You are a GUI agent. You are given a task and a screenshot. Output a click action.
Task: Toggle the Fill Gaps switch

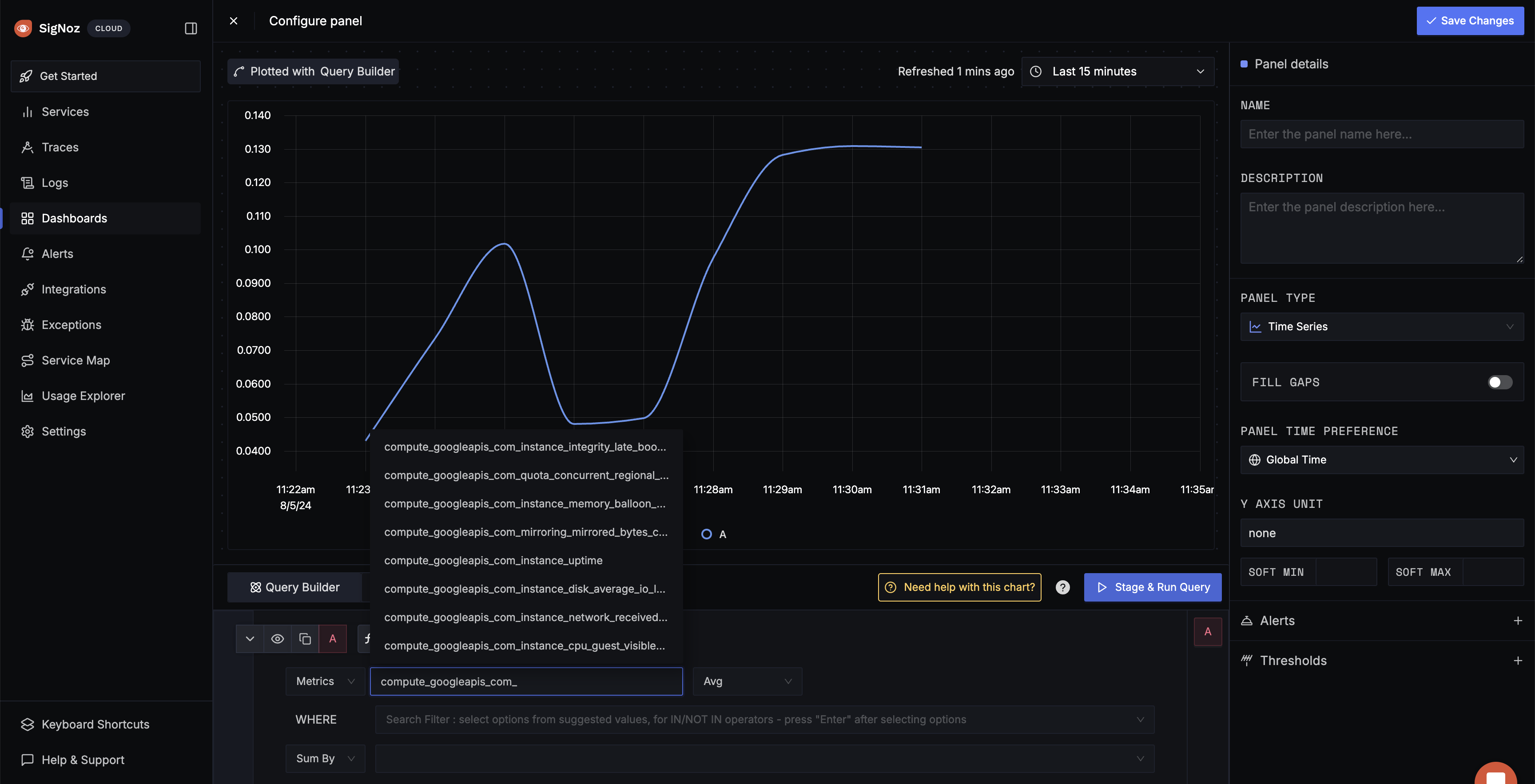pos(1500,382)
